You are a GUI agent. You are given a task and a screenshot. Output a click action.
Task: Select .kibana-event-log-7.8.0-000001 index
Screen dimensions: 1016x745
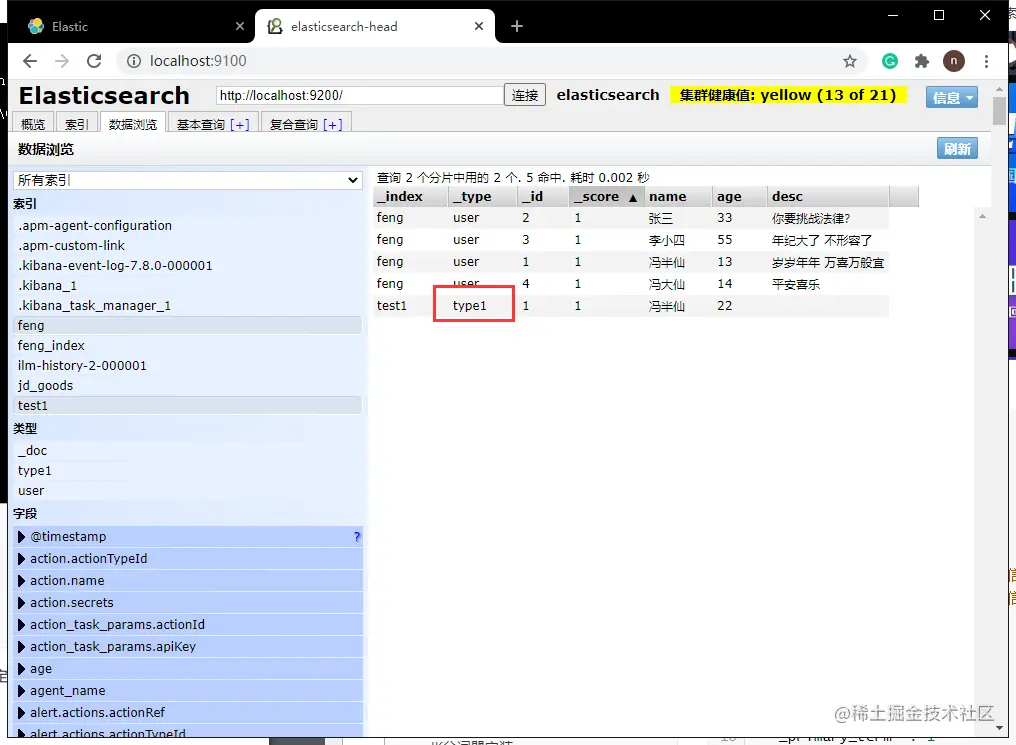[x=187, y=266]
